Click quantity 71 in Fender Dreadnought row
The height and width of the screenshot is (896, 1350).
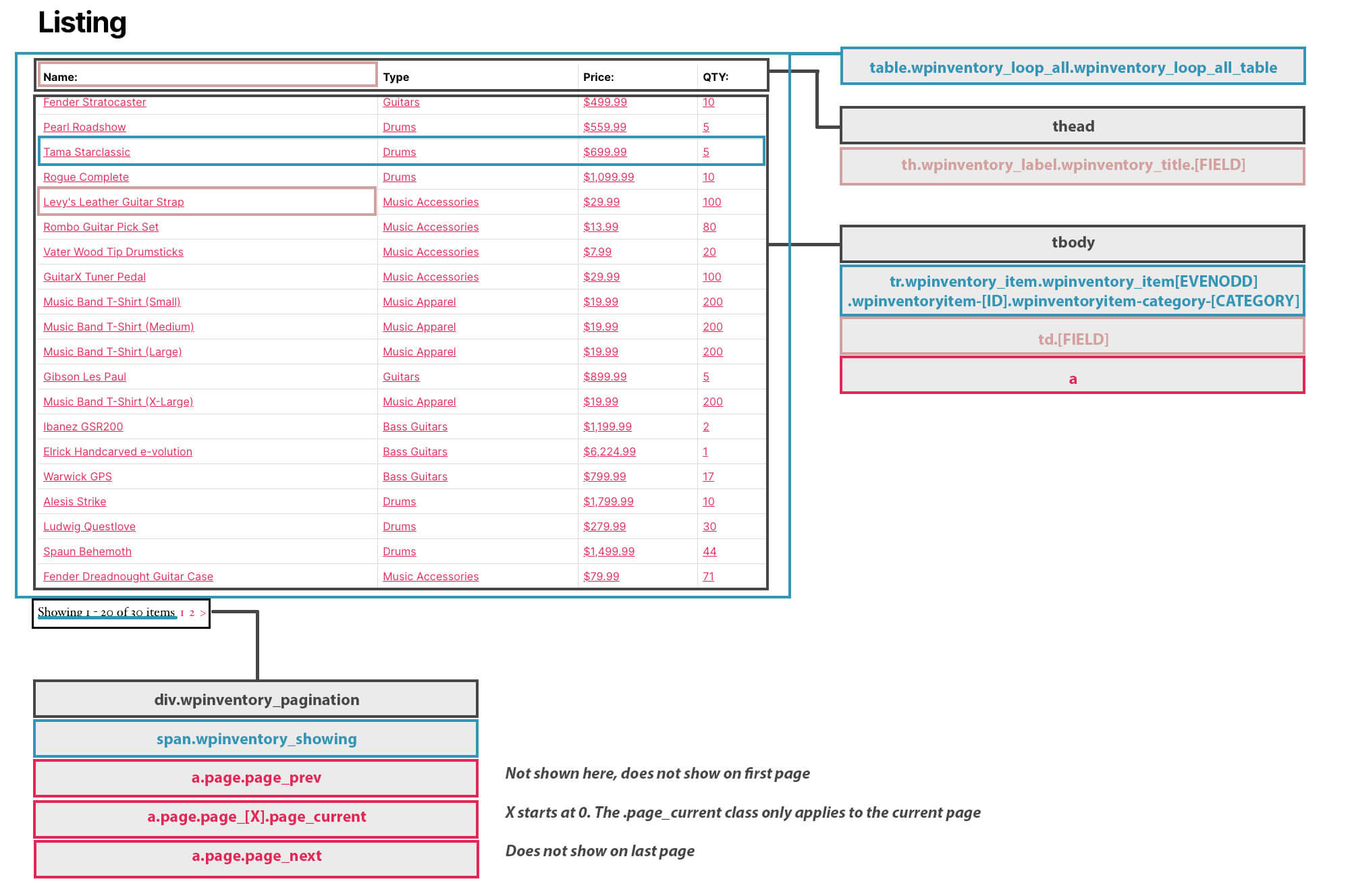pyautogui.click(x=708, y=576)
